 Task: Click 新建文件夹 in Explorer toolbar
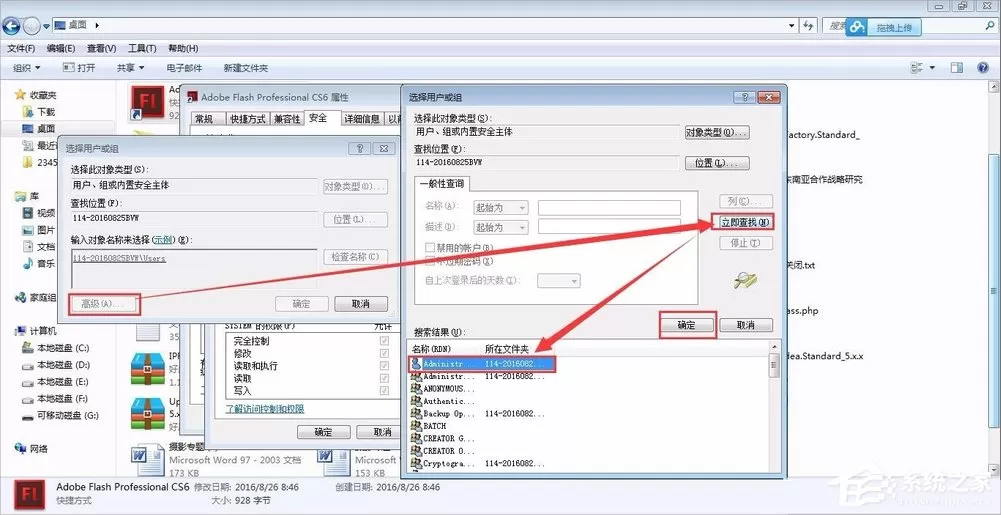click(x=246, y=68)
